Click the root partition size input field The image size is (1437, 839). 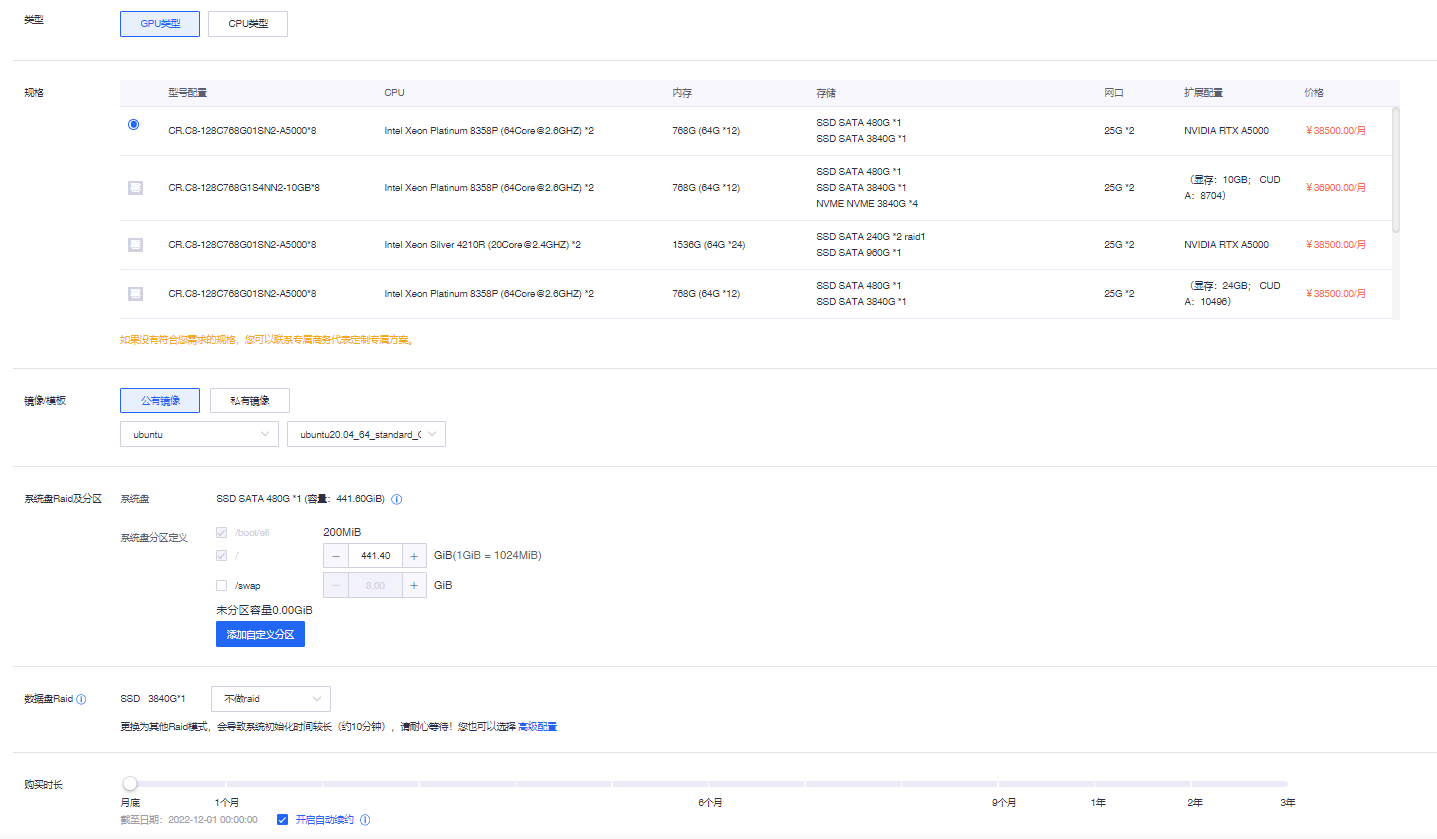pos(375,555)
